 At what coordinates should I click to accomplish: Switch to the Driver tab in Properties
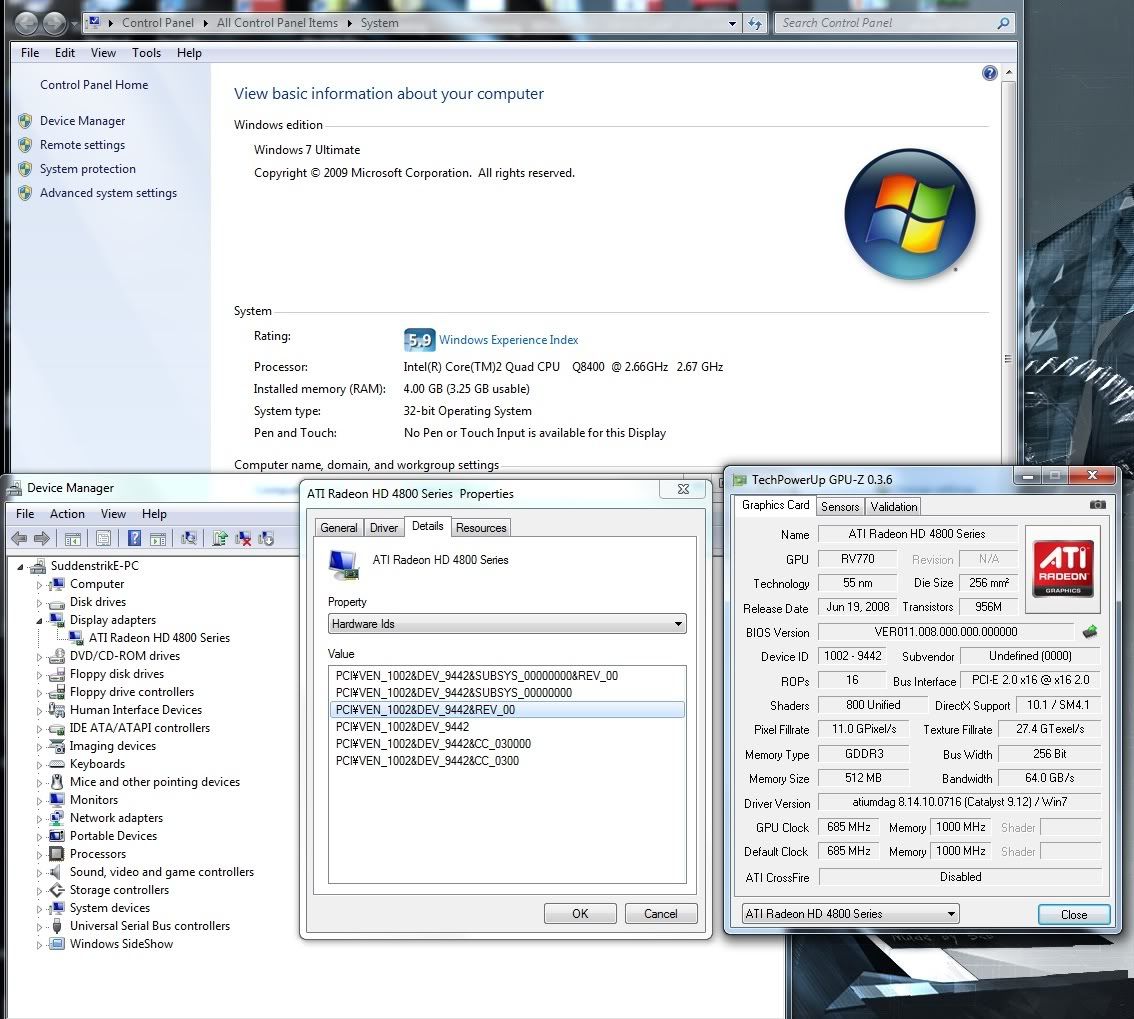[x=383, y=528]
